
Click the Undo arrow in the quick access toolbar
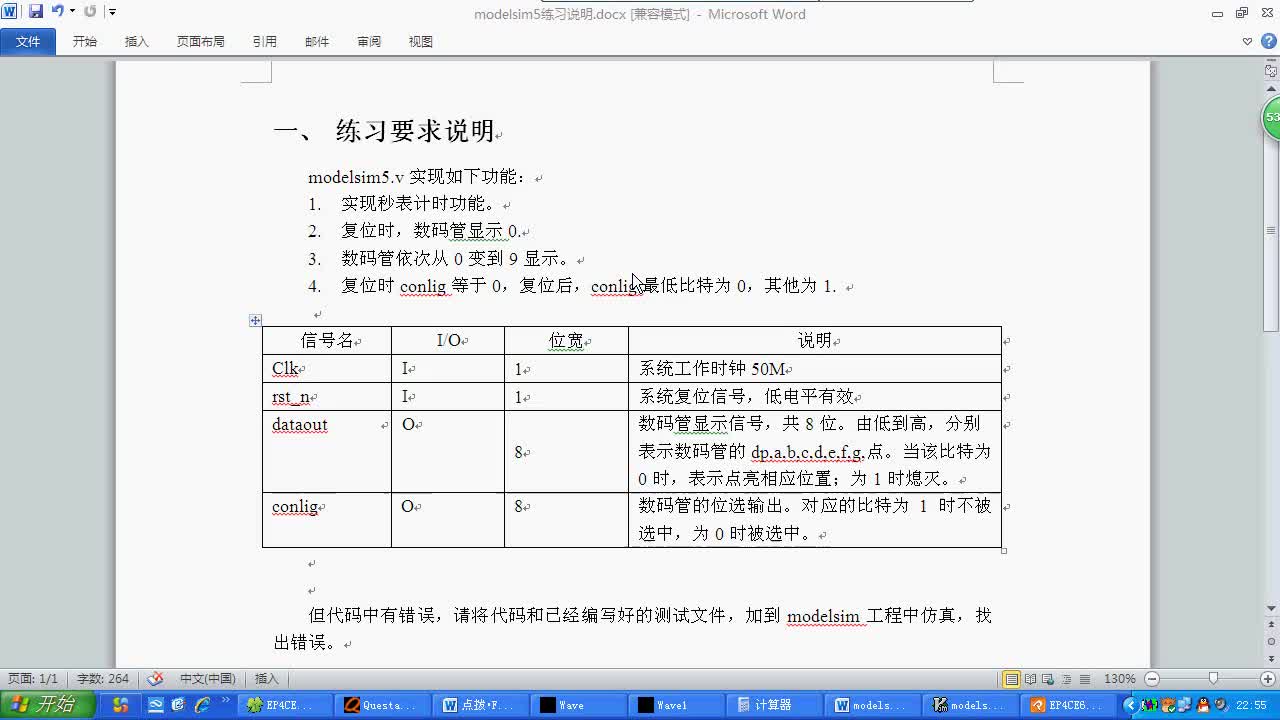tap(57, 11)
